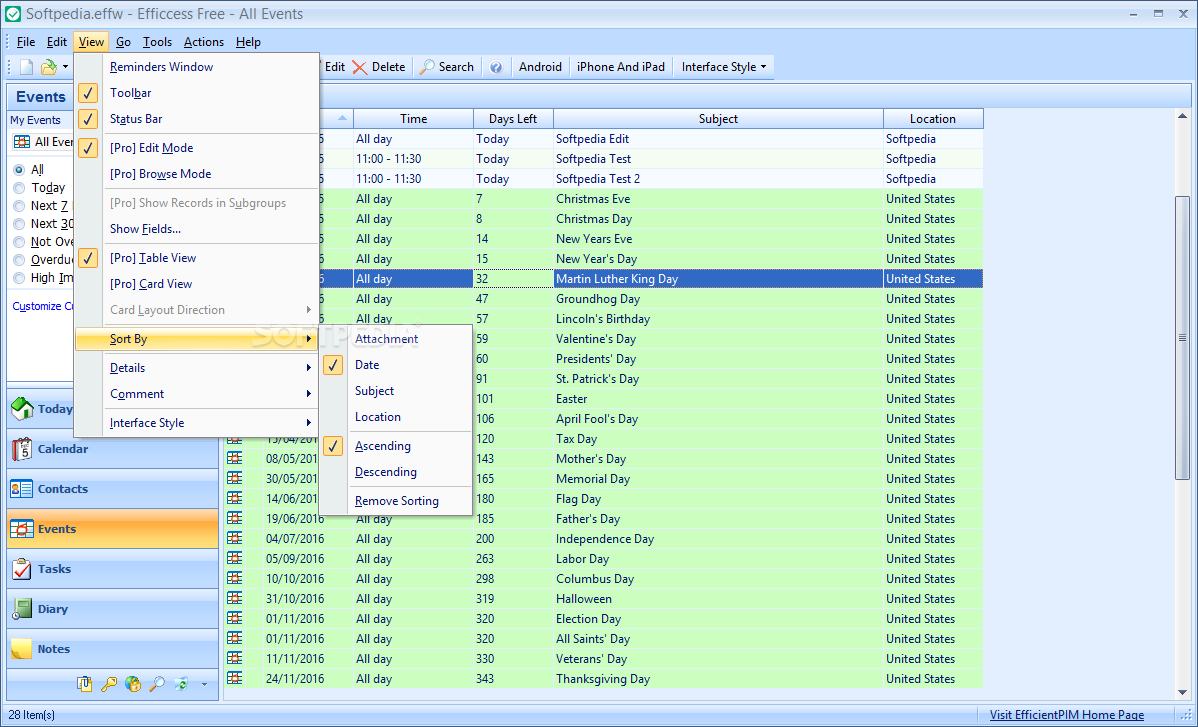1198x727 pixels.
Task: Click the red X Delete icon
Action: click(359, 67)
